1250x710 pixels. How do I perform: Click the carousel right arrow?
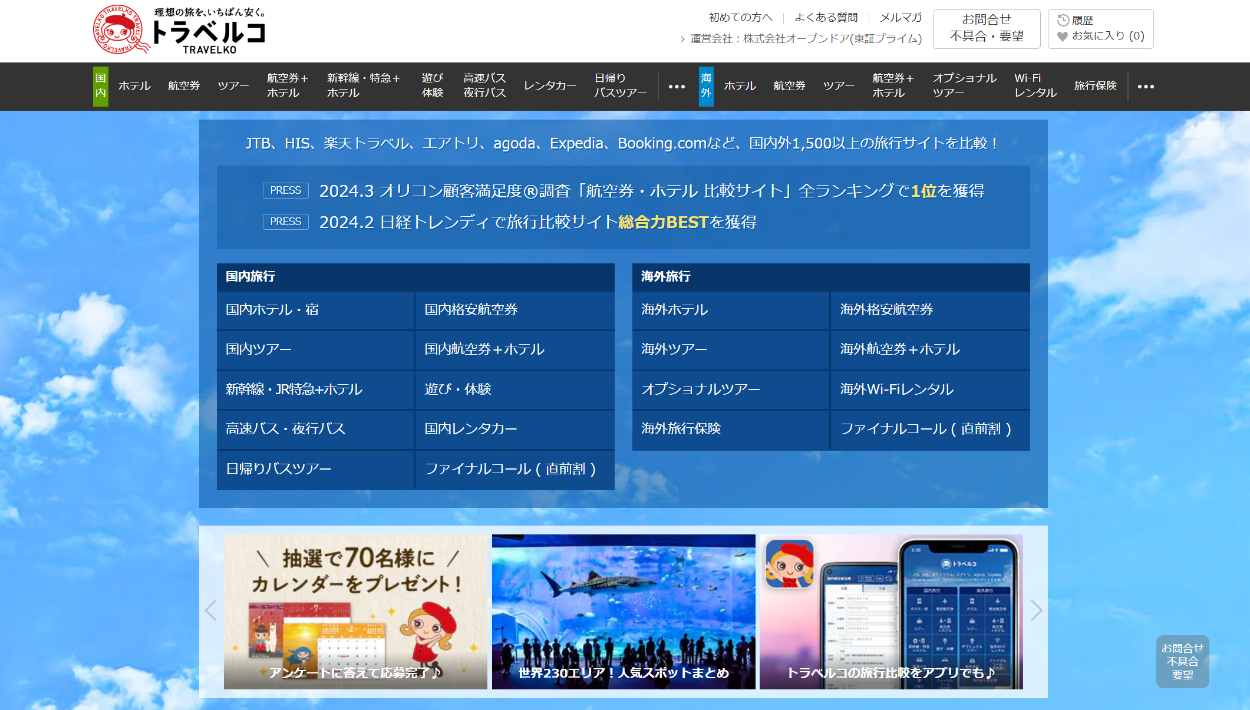pos(1036,611)
